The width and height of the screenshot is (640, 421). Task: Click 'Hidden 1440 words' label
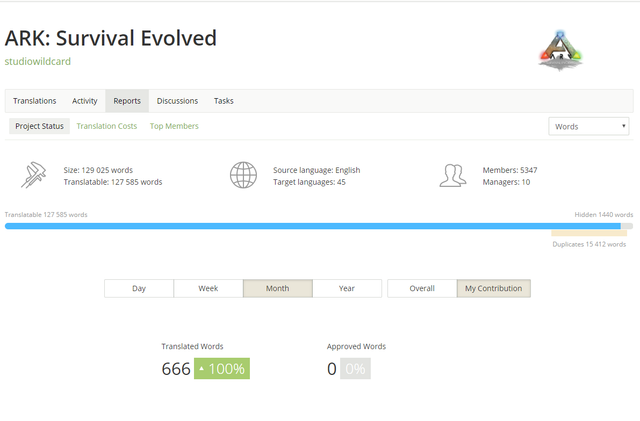coord(604,215)
